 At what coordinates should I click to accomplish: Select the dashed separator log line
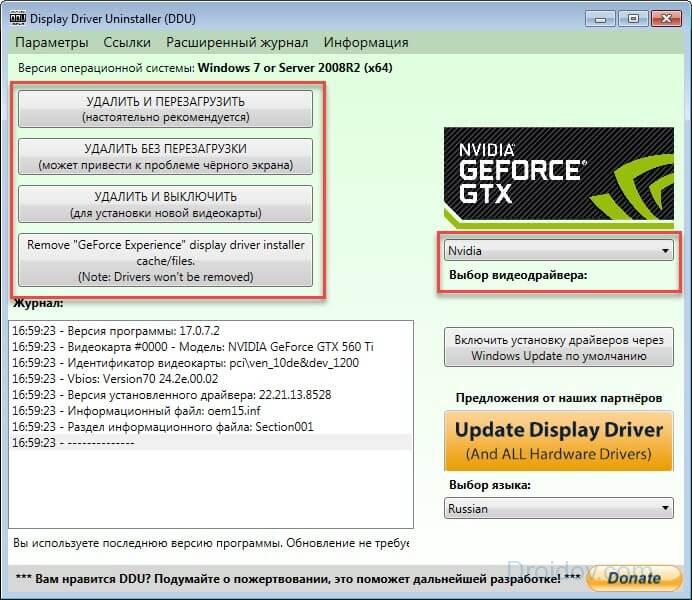coord(211,442)
